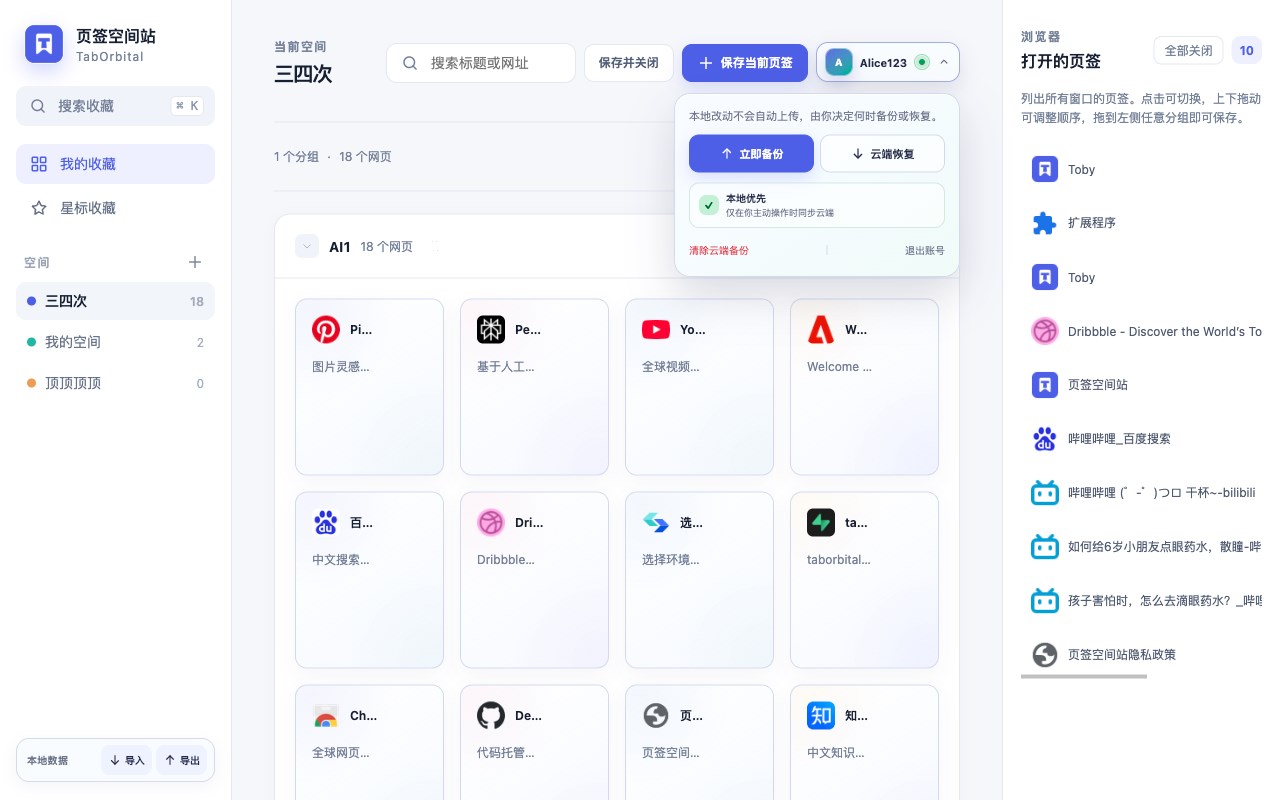Open the Chrome Web Store bookmark icon
Screen dimensions: 1280x800
click(x=326, y=715)
